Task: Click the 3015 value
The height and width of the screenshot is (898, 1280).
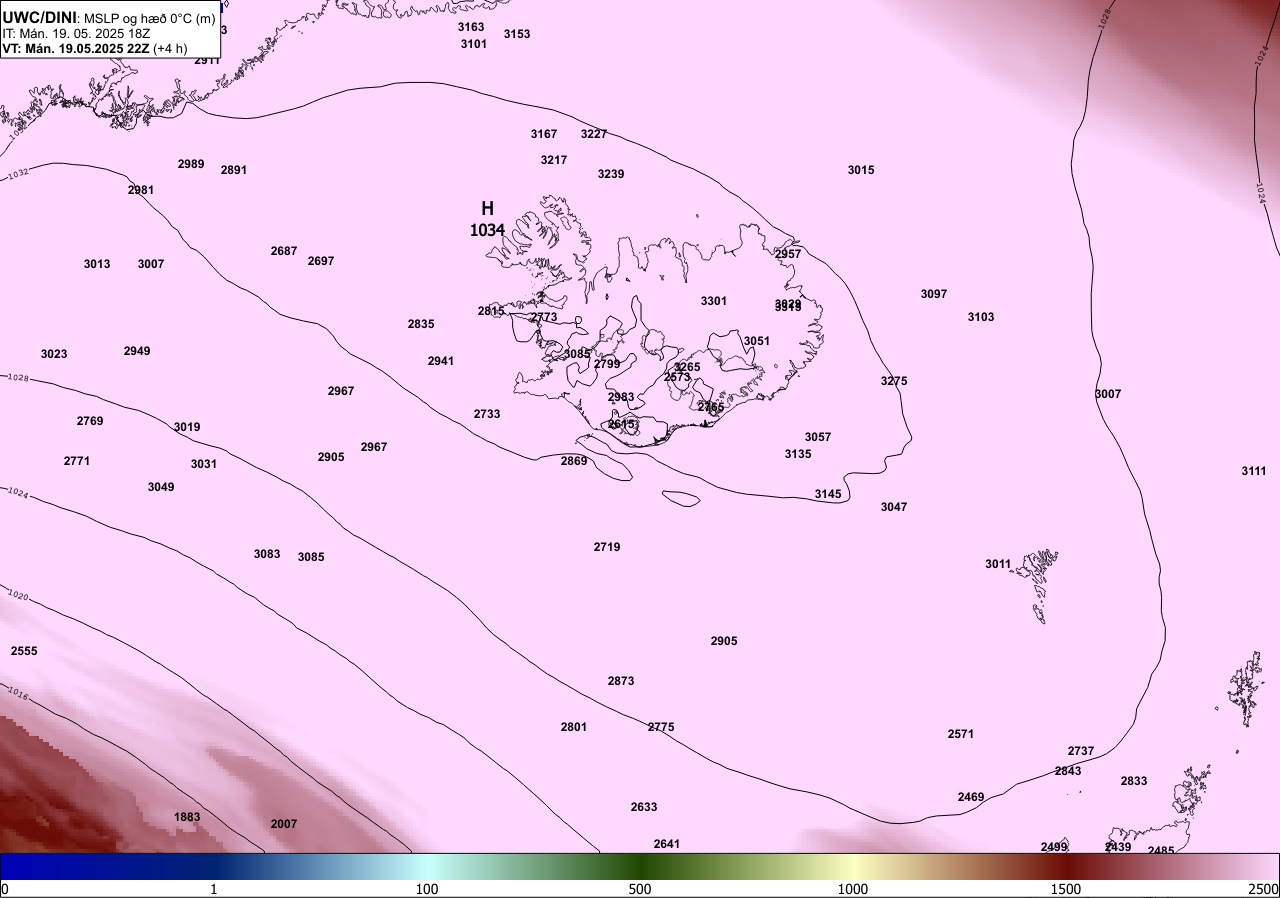Action: click(x=861, y=170)
